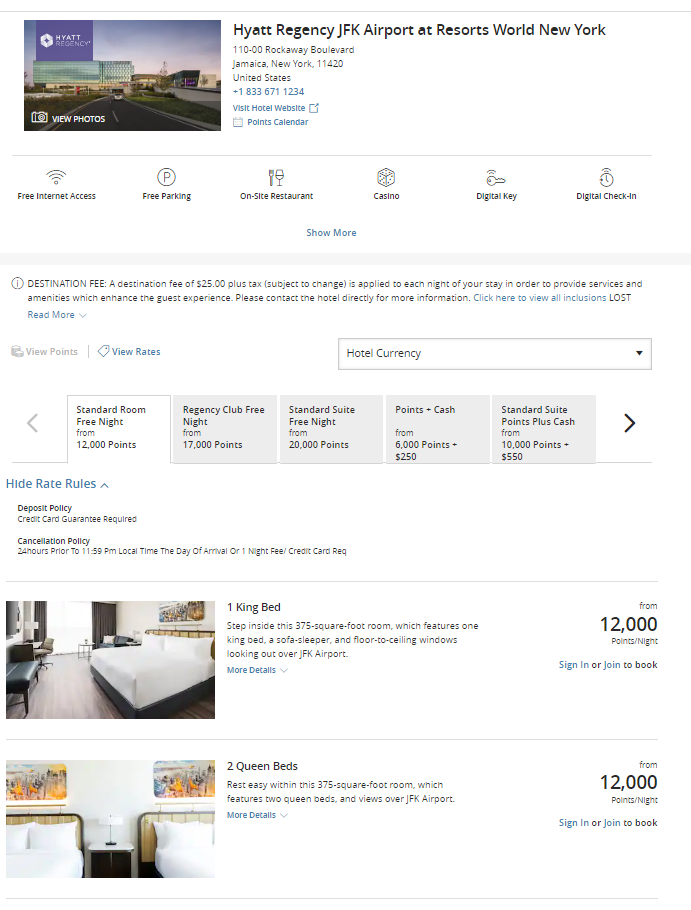Open the Hotel Currency dropdown

click(x=495, y=353)
